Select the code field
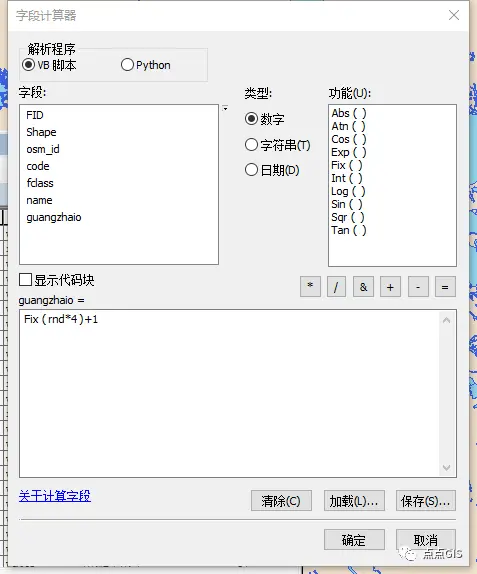The image size is (477, 574). tap(38, 166)
